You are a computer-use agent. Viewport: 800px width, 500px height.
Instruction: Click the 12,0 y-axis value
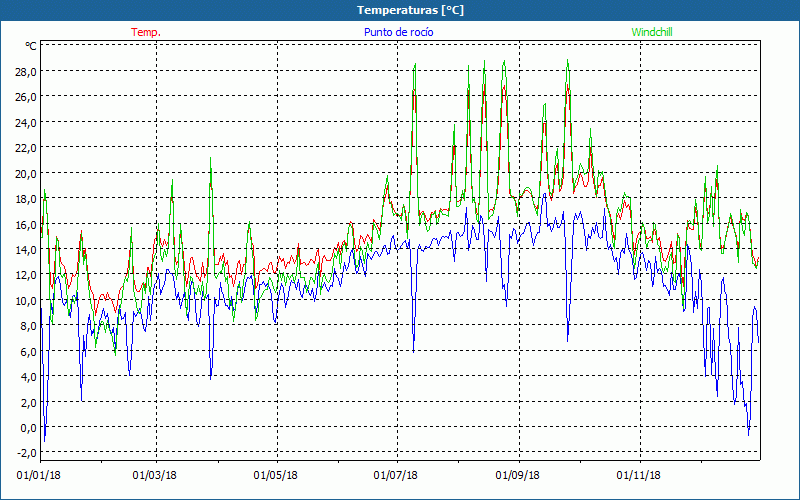[x=26, y=275]
